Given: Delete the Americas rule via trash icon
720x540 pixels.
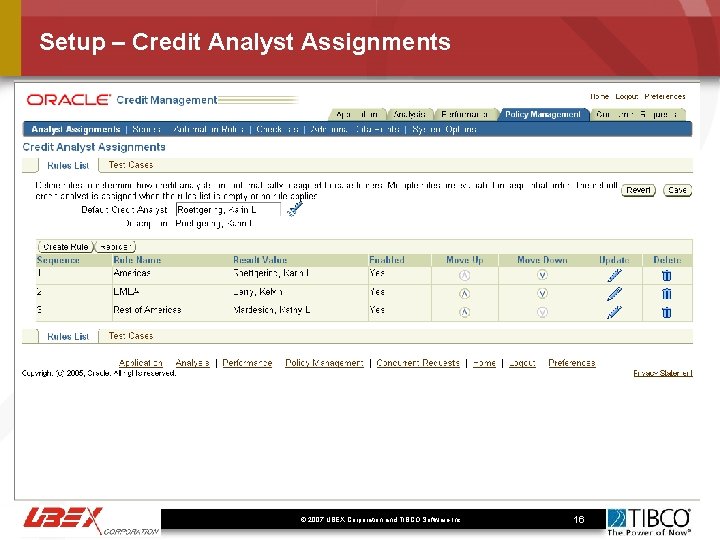Looking at the screenshot, I should tap(666, 275).
